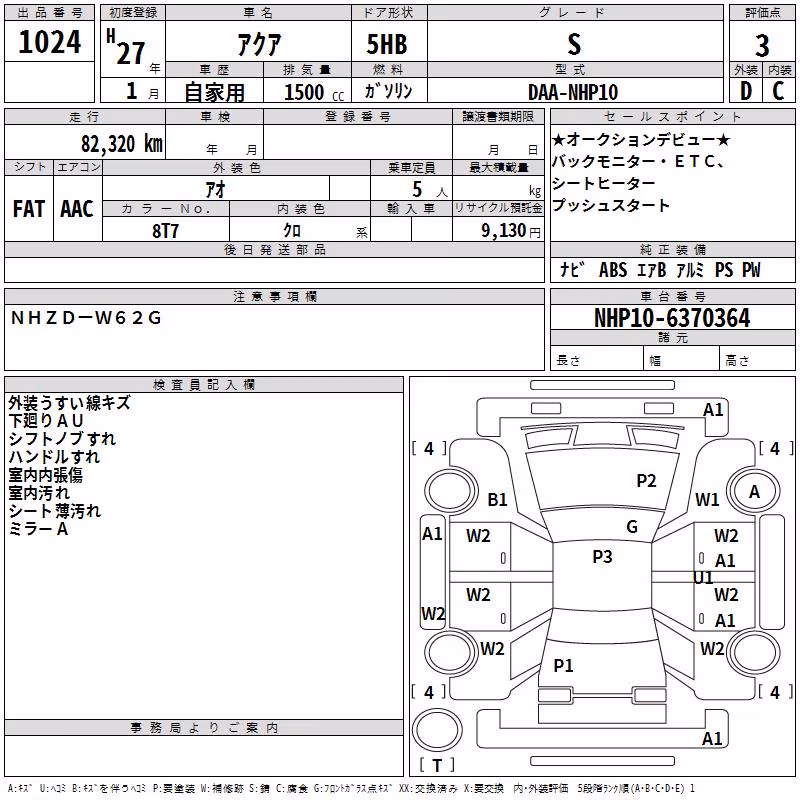The image size is (800, 800).
Task: Select inspector note 下廻りAU
Action: click(46, 420)
